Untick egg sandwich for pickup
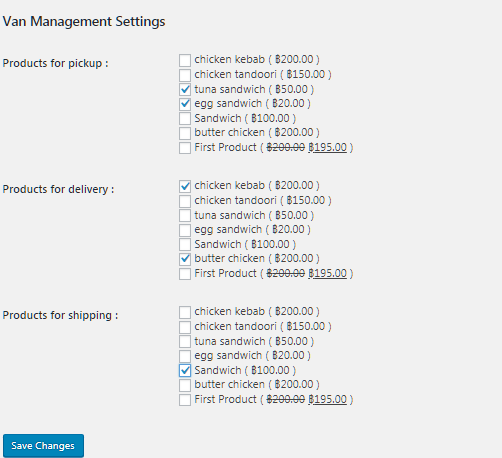 185,104
